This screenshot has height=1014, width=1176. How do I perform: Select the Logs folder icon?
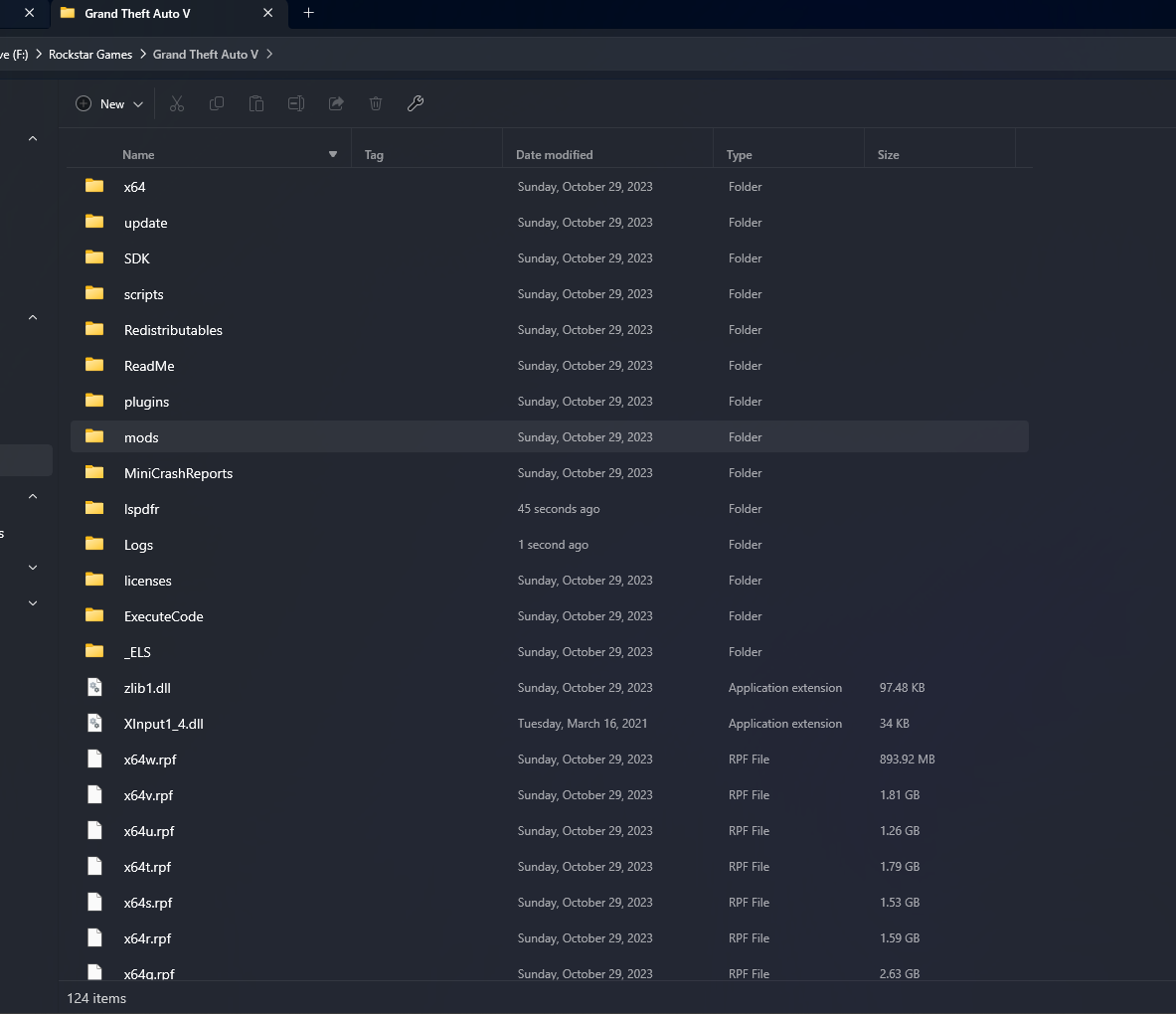(x=94, y=544)
